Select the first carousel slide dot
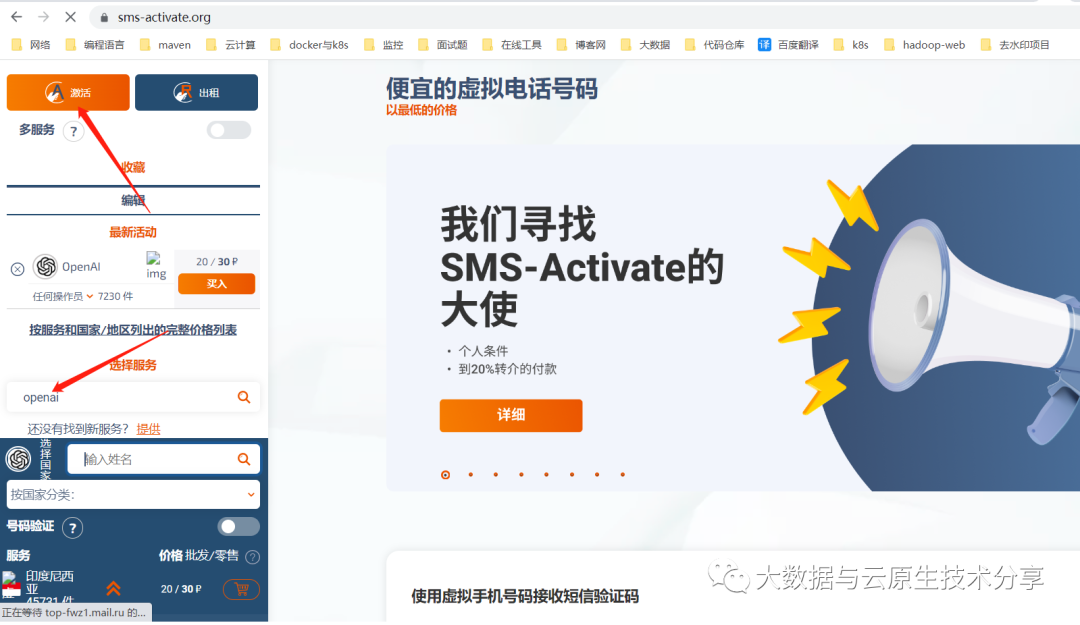This screenshot has height=625, width=1080. click(446, 475)
